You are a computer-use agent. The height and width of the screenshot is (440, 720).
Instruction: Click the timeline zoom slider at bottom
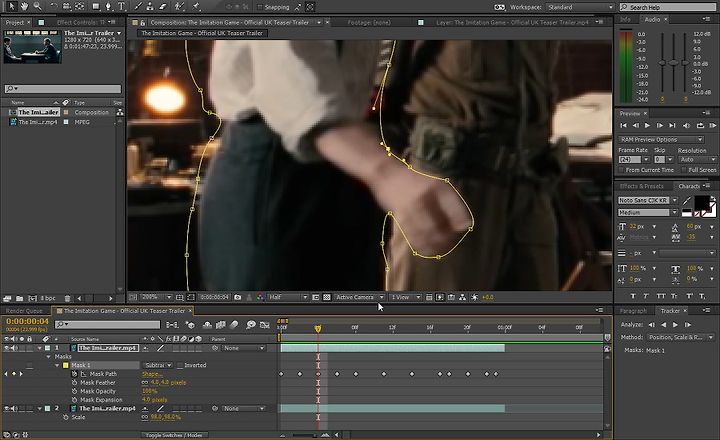(304, 435)
